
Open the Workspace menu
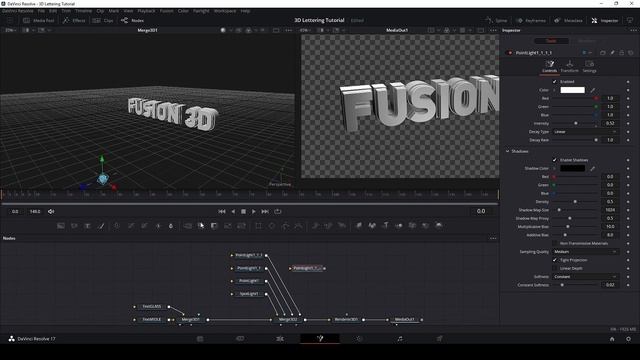(225, 11)
